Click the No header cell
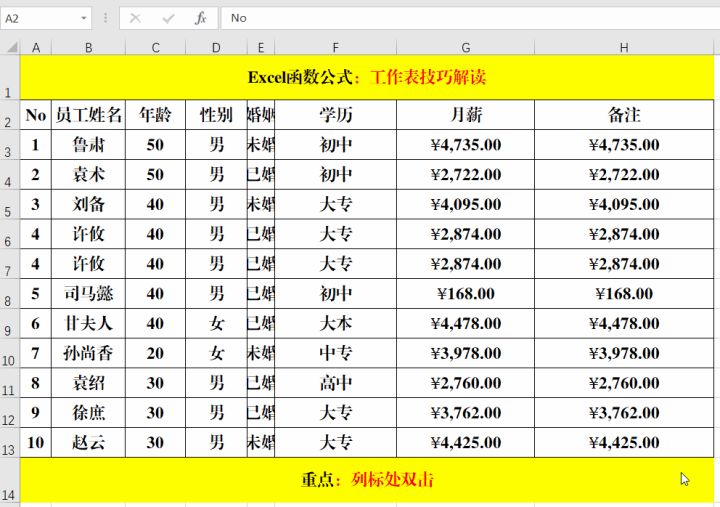This screenshot has height=507, width=720. point(36,115)
